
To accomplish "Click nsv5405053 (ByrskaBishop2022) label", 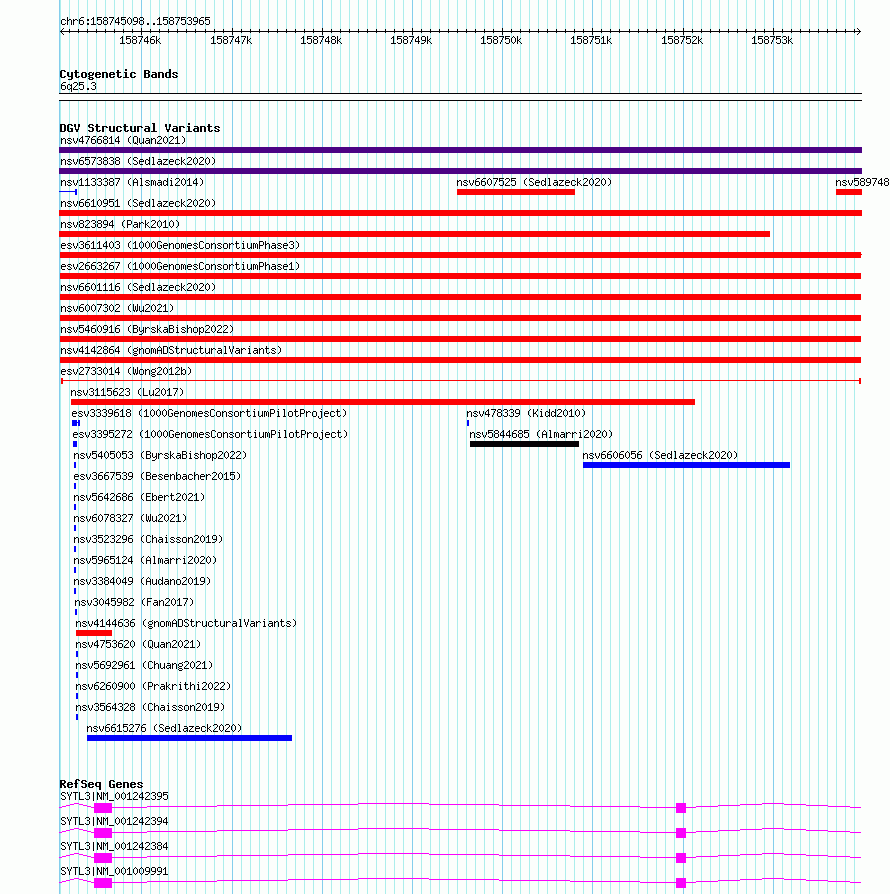I will coord(160,456).
